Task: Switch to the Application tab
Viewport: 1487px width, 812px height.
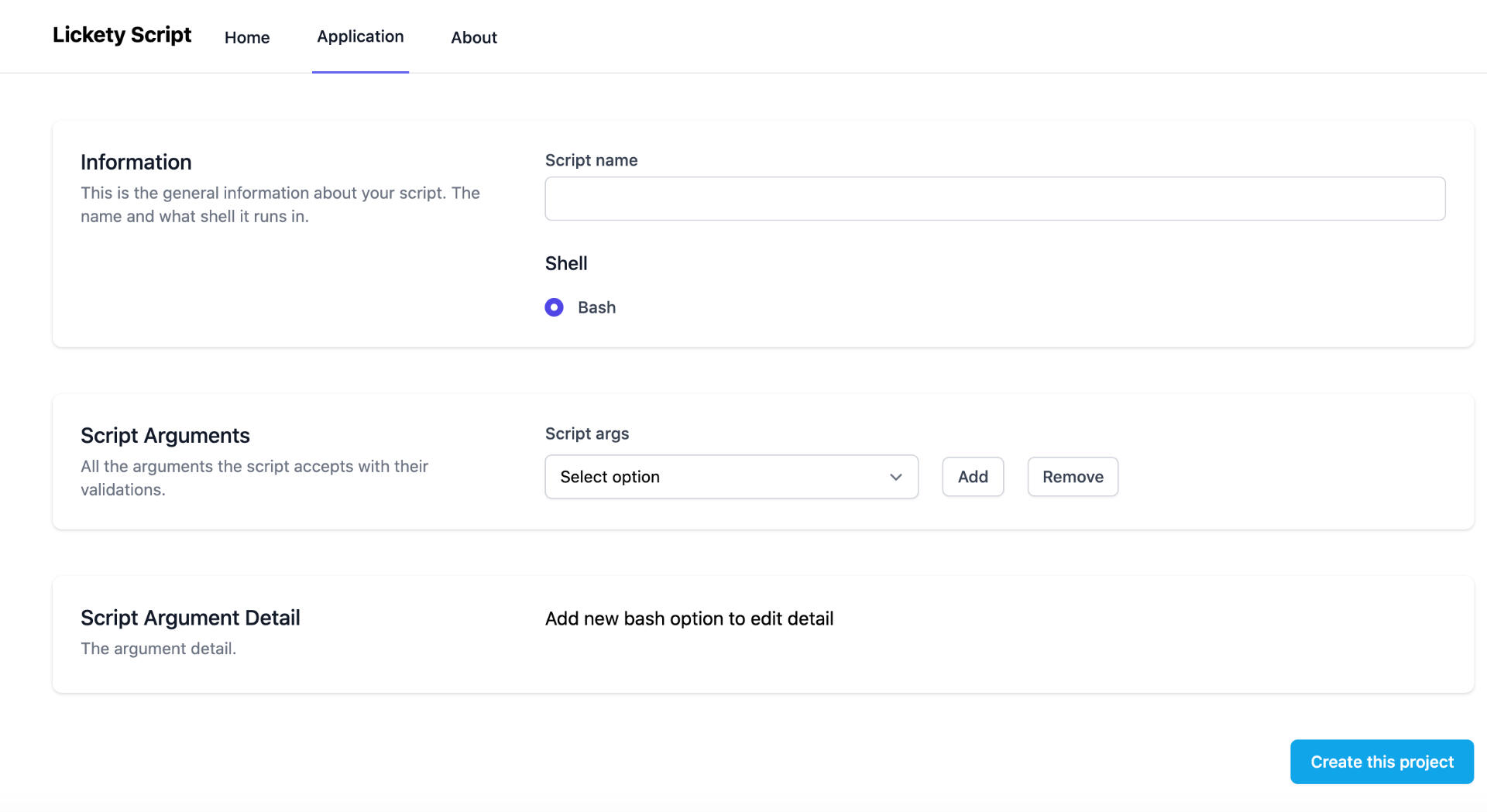Action: pyautogui.click(x=360, y=36)
